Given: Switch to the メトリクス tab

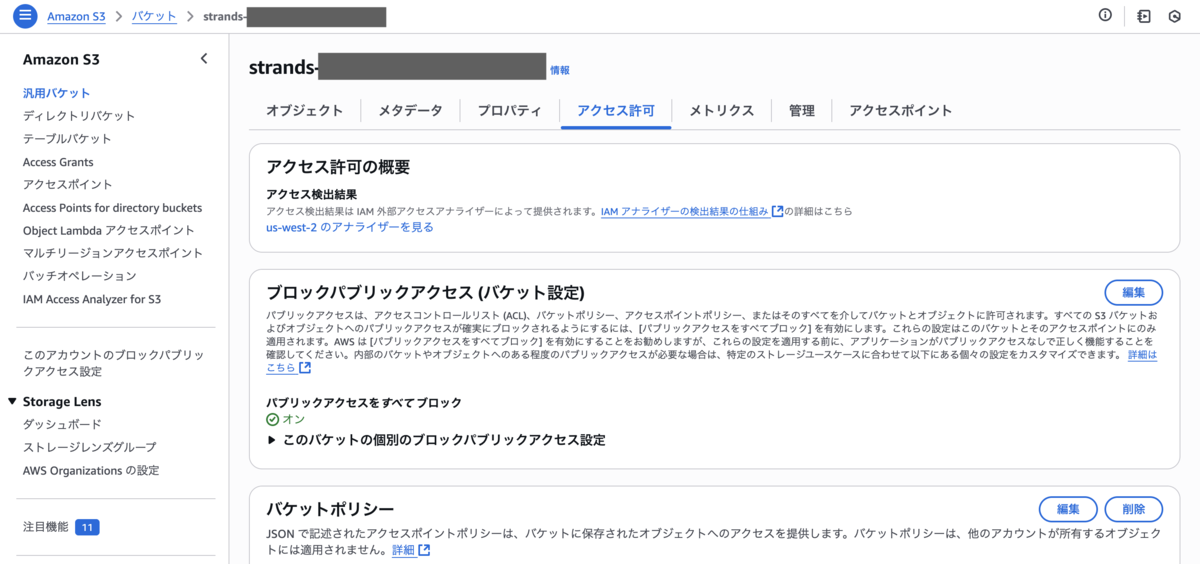Looking at the screenshot, I should (x=721, y=111).
